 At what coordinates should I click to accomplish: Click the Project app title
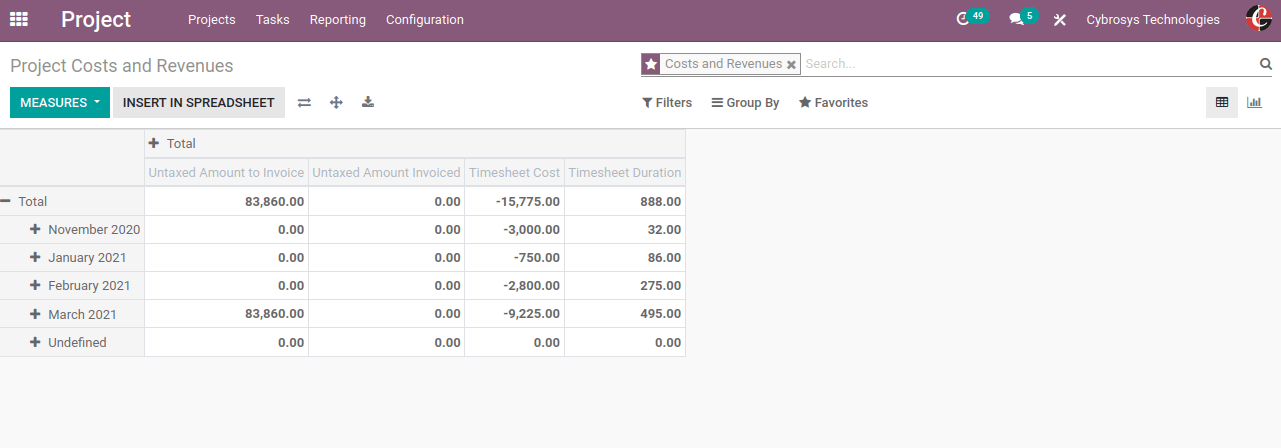tap(96, 19)
